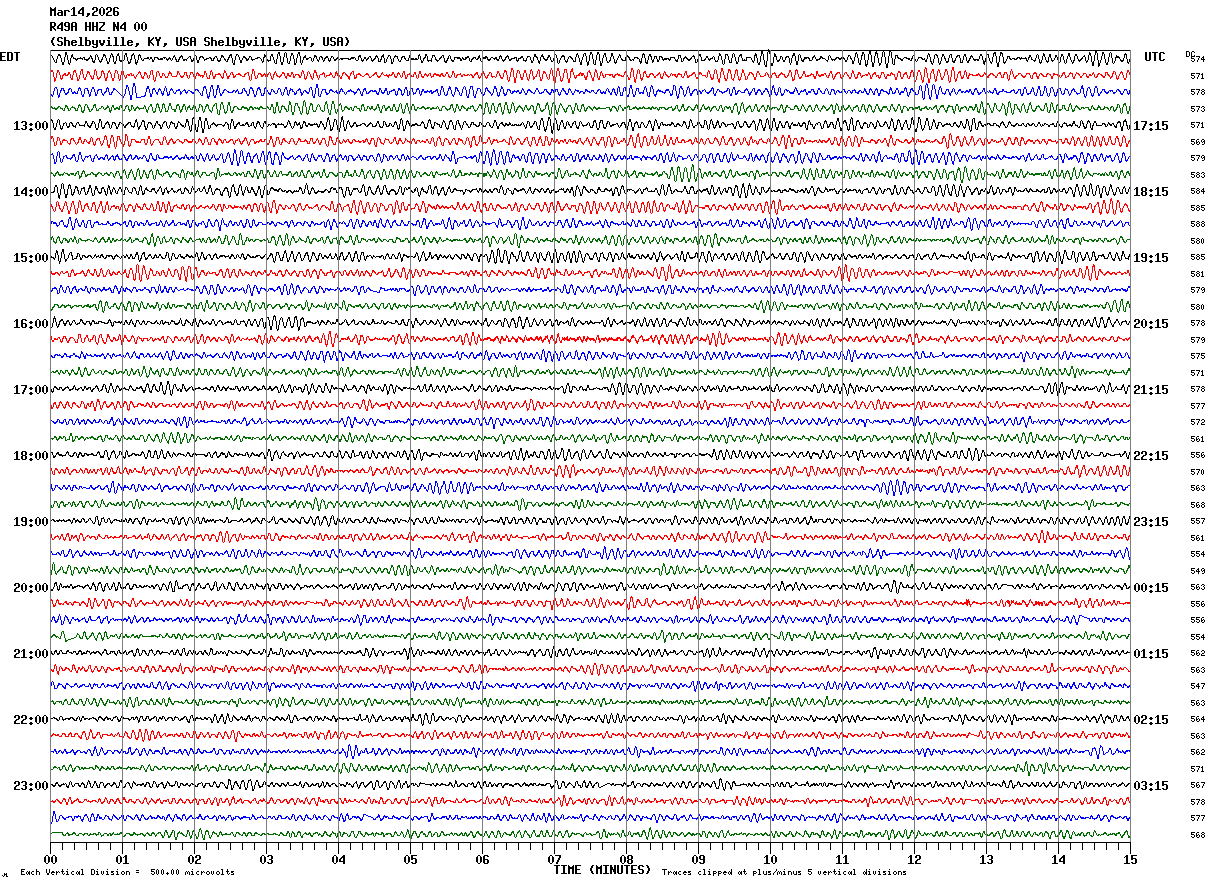Click the DC offset value "573"
Image resolution: width=1210 pixels, height=886 pixels.
[1197, 109]
